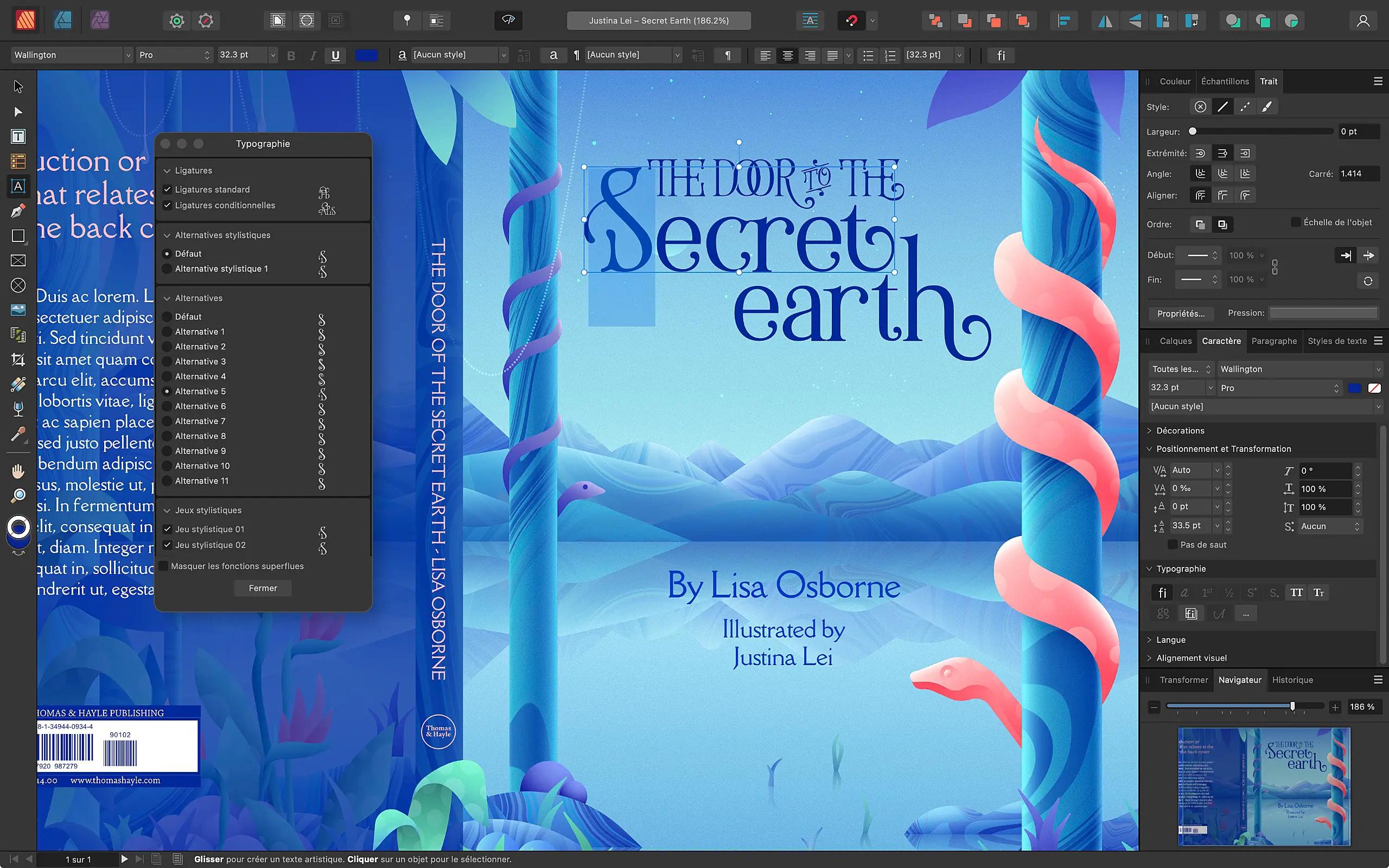Image resolution: width=1389 pixels, height=868 pixels.
Task: Select the Artistic Text tool
Action: (x=18, y=187)
